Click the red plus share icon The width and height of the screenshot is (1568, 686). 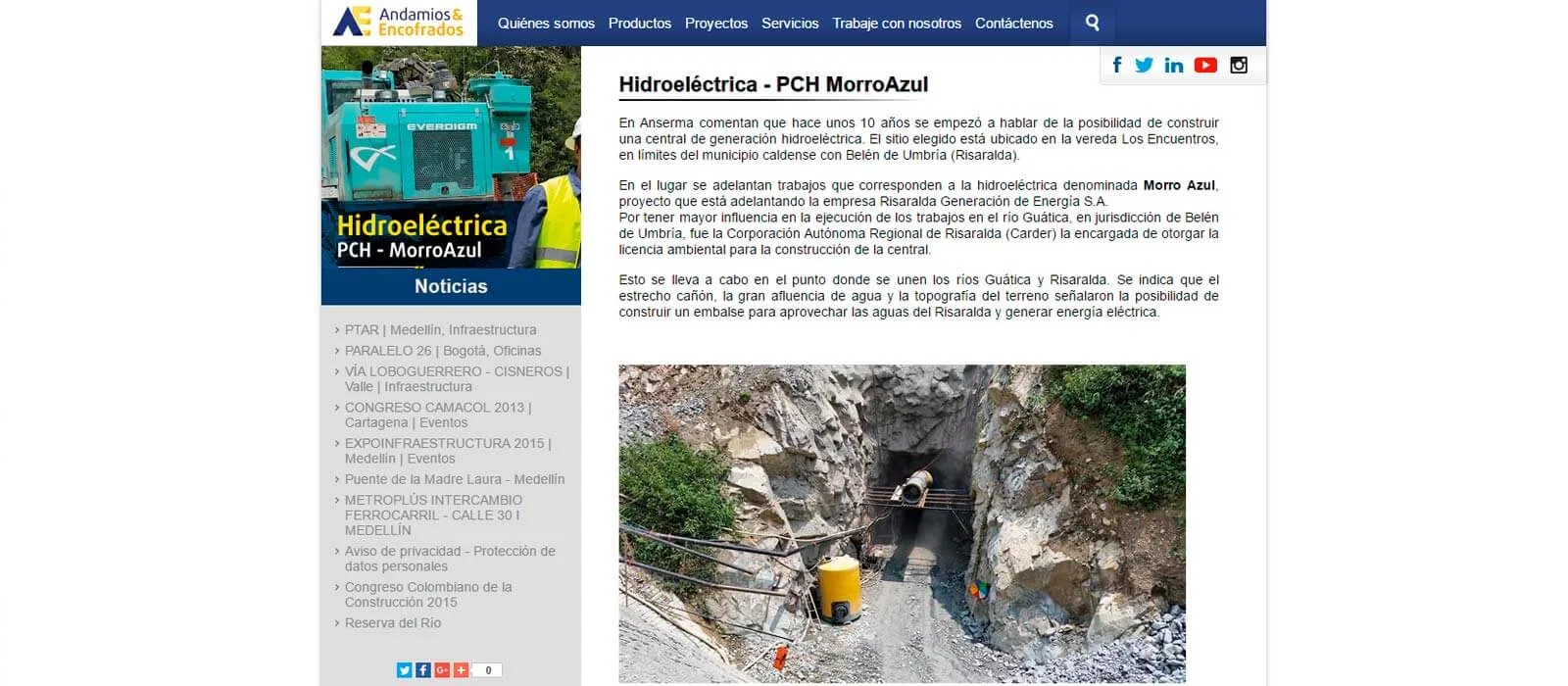[x=461, y=670]
